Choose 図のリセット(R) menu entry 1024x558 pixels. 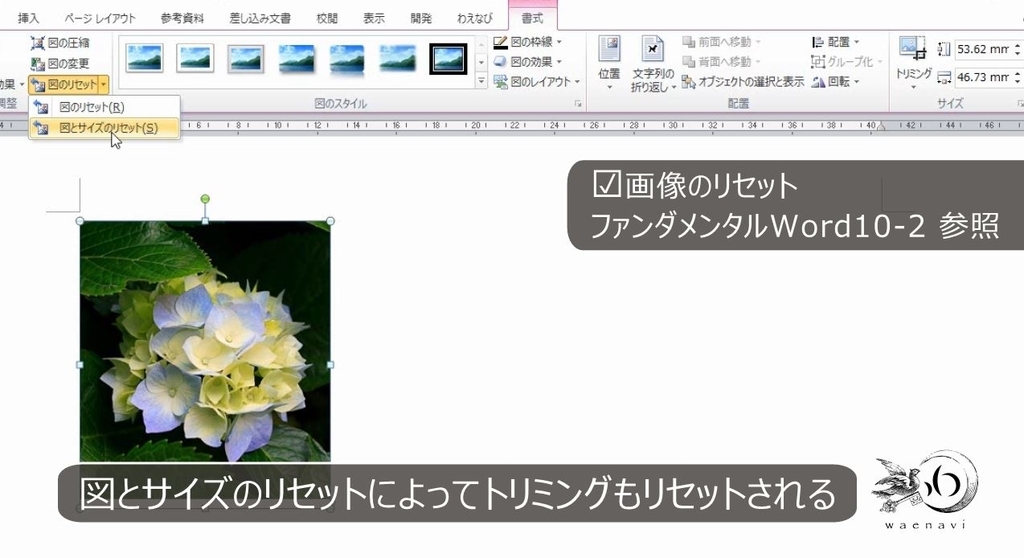[x=104, y=107]
